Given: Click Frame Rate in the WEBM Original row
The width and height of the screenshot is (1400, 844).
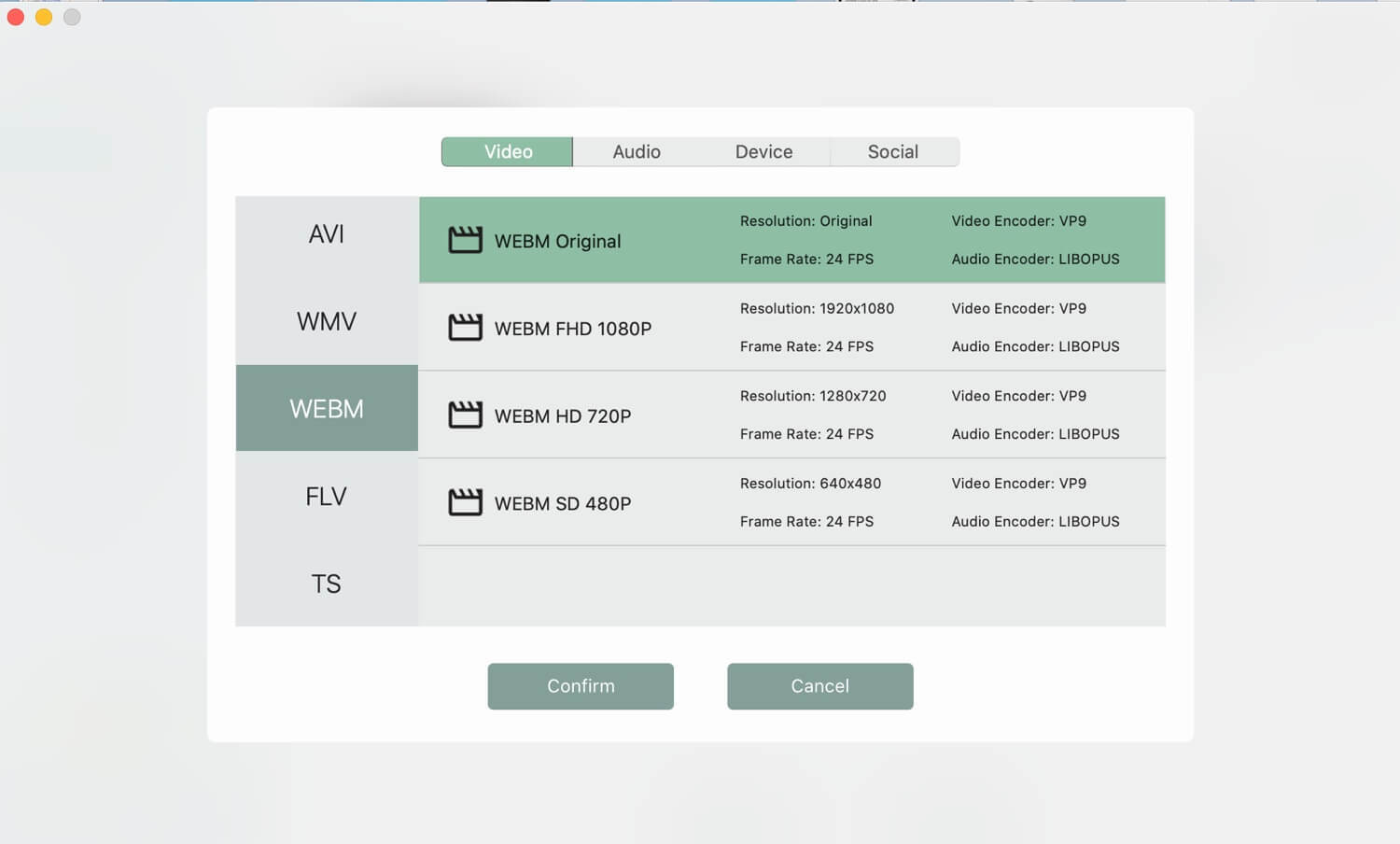Looking at the screenshot, I should 806,259.
